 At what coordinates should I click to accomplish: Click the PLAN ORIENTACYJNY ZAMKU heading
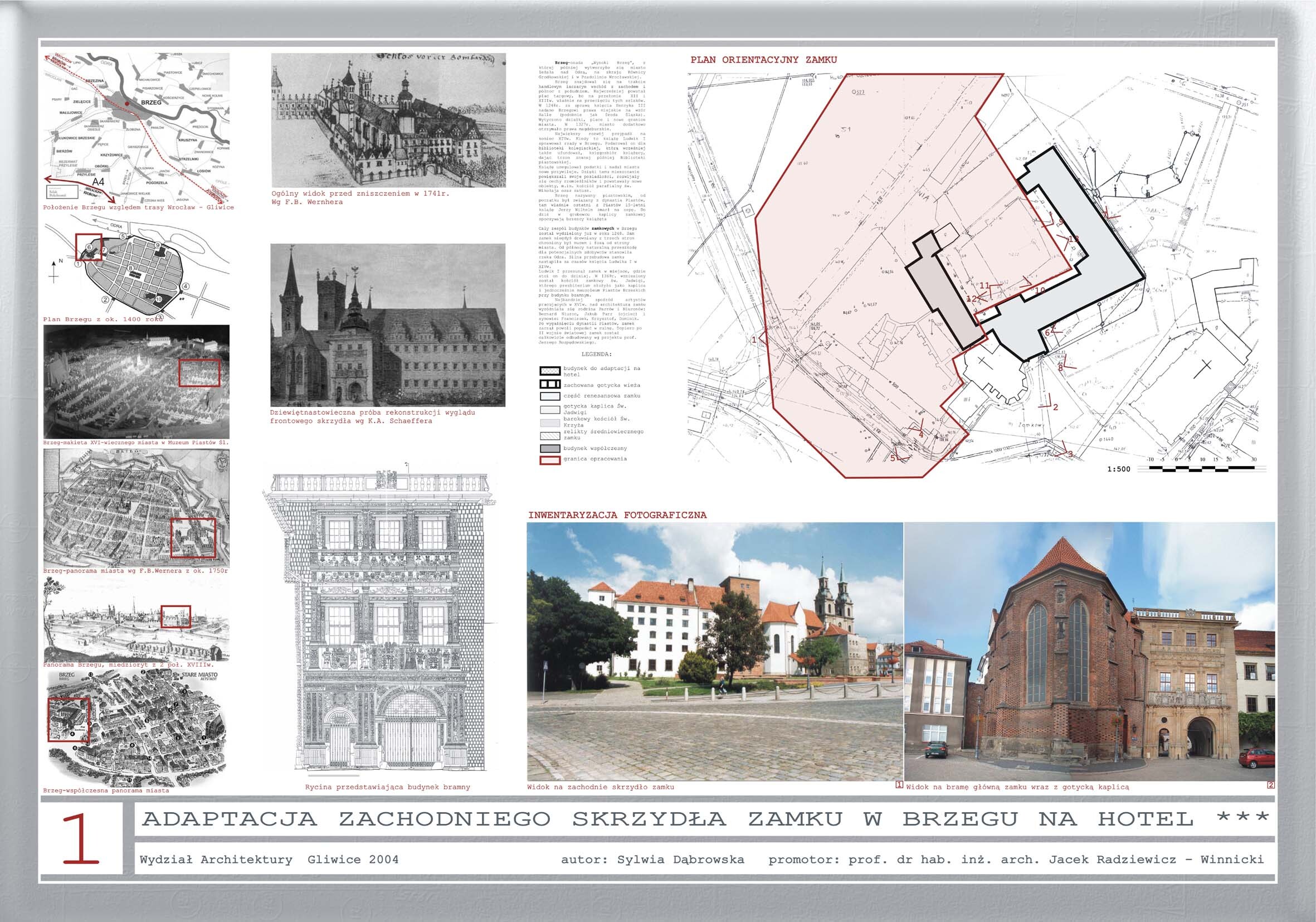pyautogui.click(x=763, y=60)
